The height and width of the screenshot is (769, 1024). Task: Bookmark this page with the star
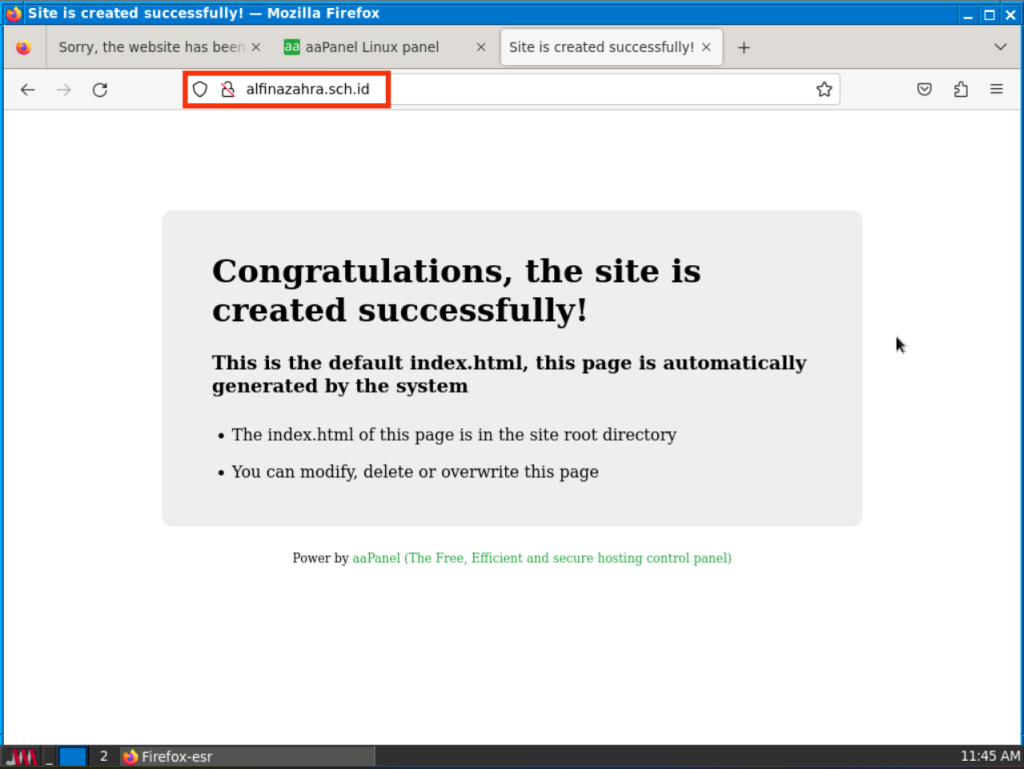point(824,90)
